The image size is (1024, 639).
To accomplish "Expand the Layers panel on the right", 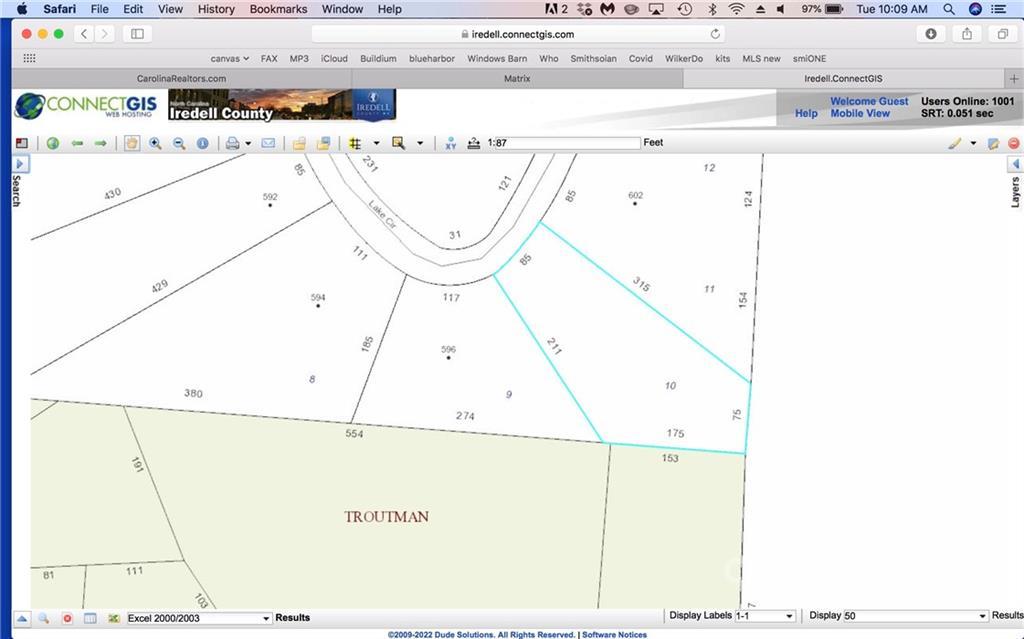I will [x=1016, y=163].
